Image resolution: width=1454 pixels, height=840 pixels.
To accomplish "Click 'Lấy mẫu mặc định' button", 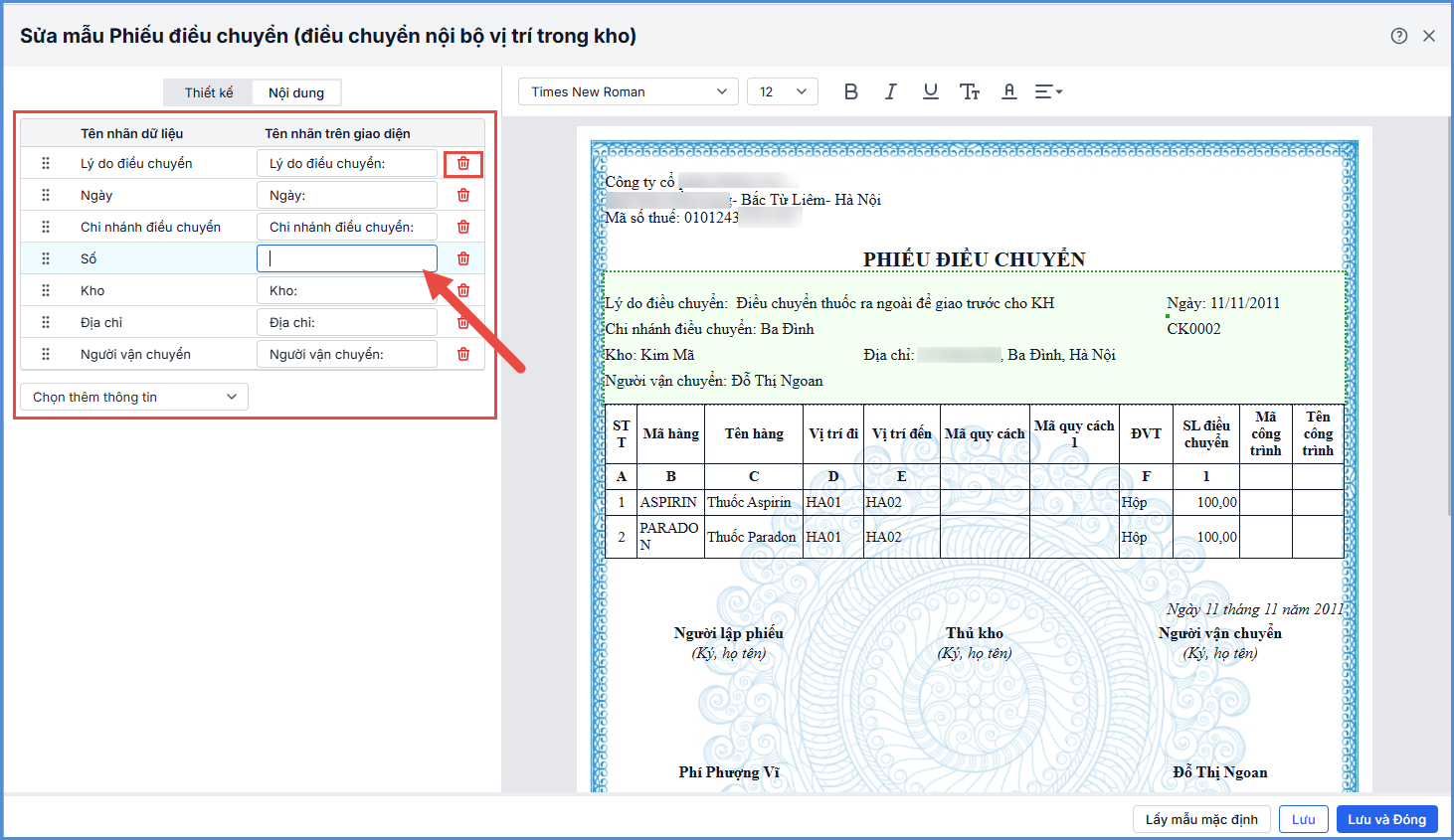I will click(1201, 819).
